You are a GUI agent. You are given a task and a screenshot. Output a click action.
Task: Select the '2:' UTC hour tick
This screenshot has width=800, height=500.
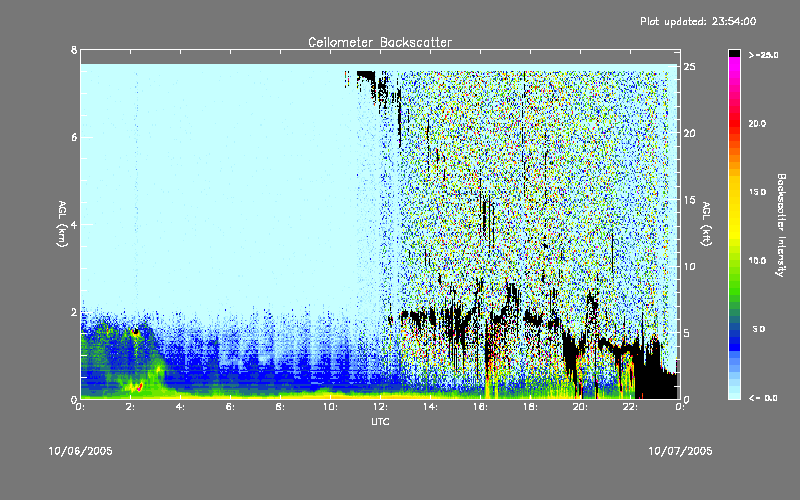click(131, 407)
